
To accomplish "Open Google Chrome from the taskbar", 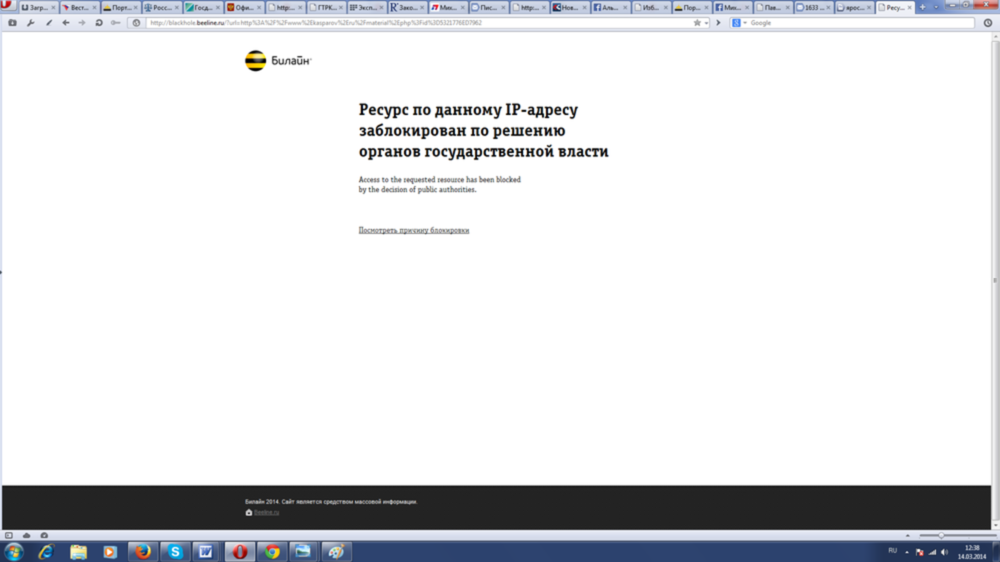I will coord(272,552).
